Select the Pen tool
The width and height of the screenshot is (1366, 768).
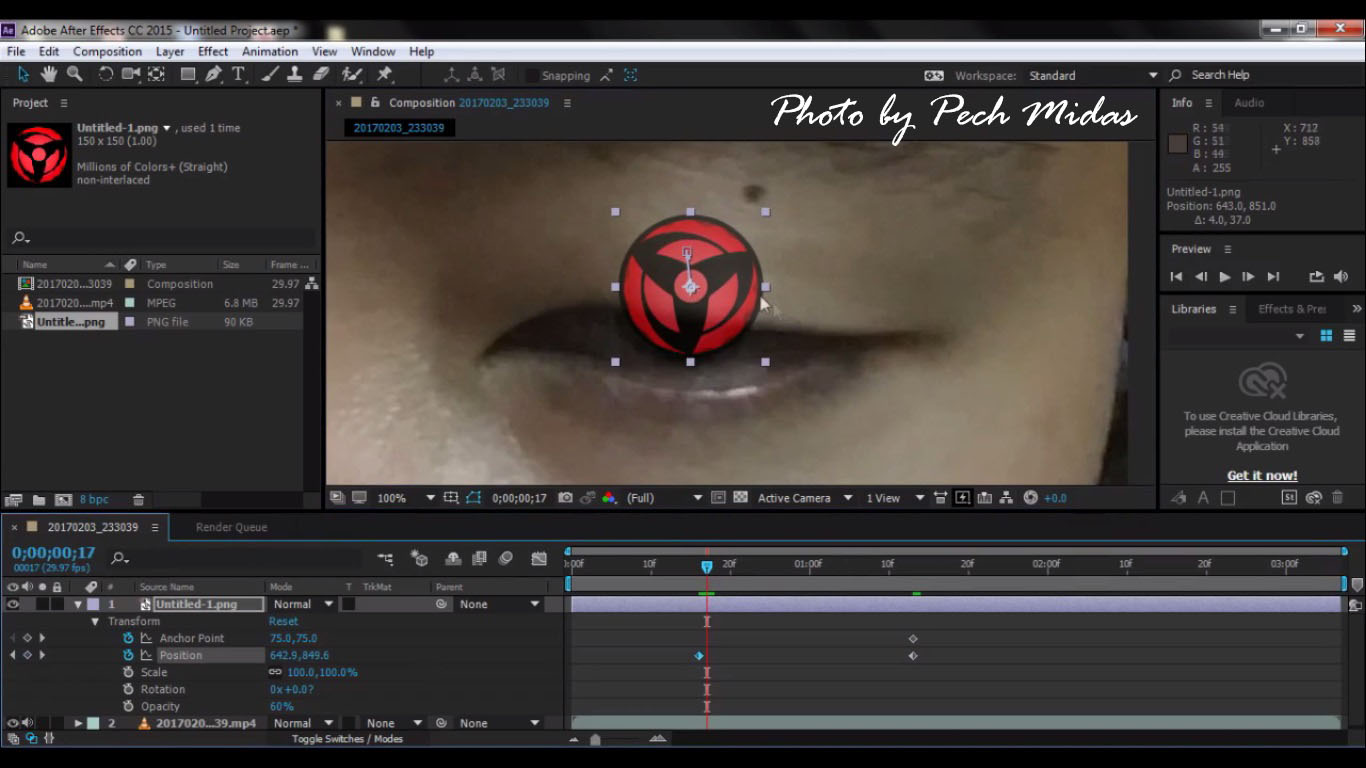[x=213, y=74]
